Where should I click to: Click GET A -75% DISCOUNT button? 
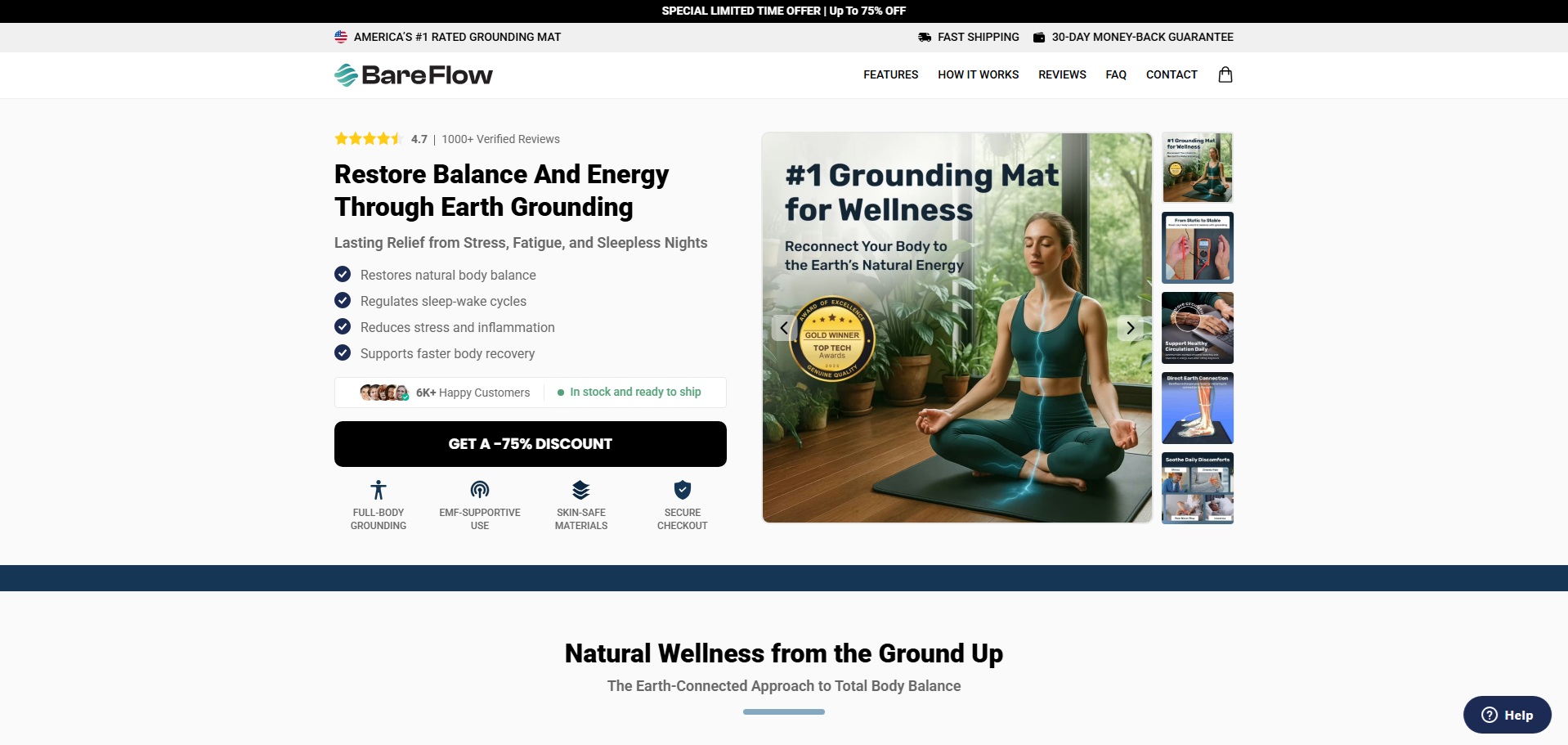(x=531, y=444)
